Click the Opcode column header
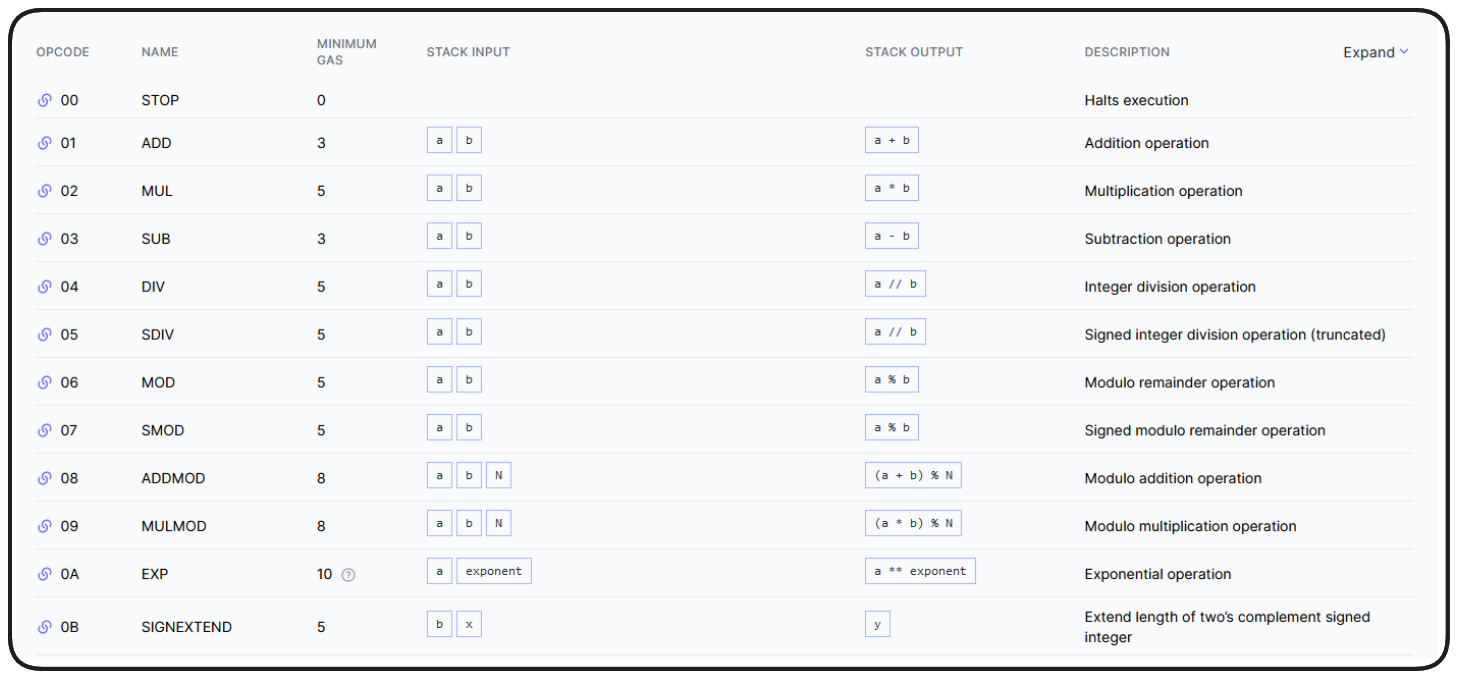This screenshot has height=678, width=1457. click(x=63, y=52)
